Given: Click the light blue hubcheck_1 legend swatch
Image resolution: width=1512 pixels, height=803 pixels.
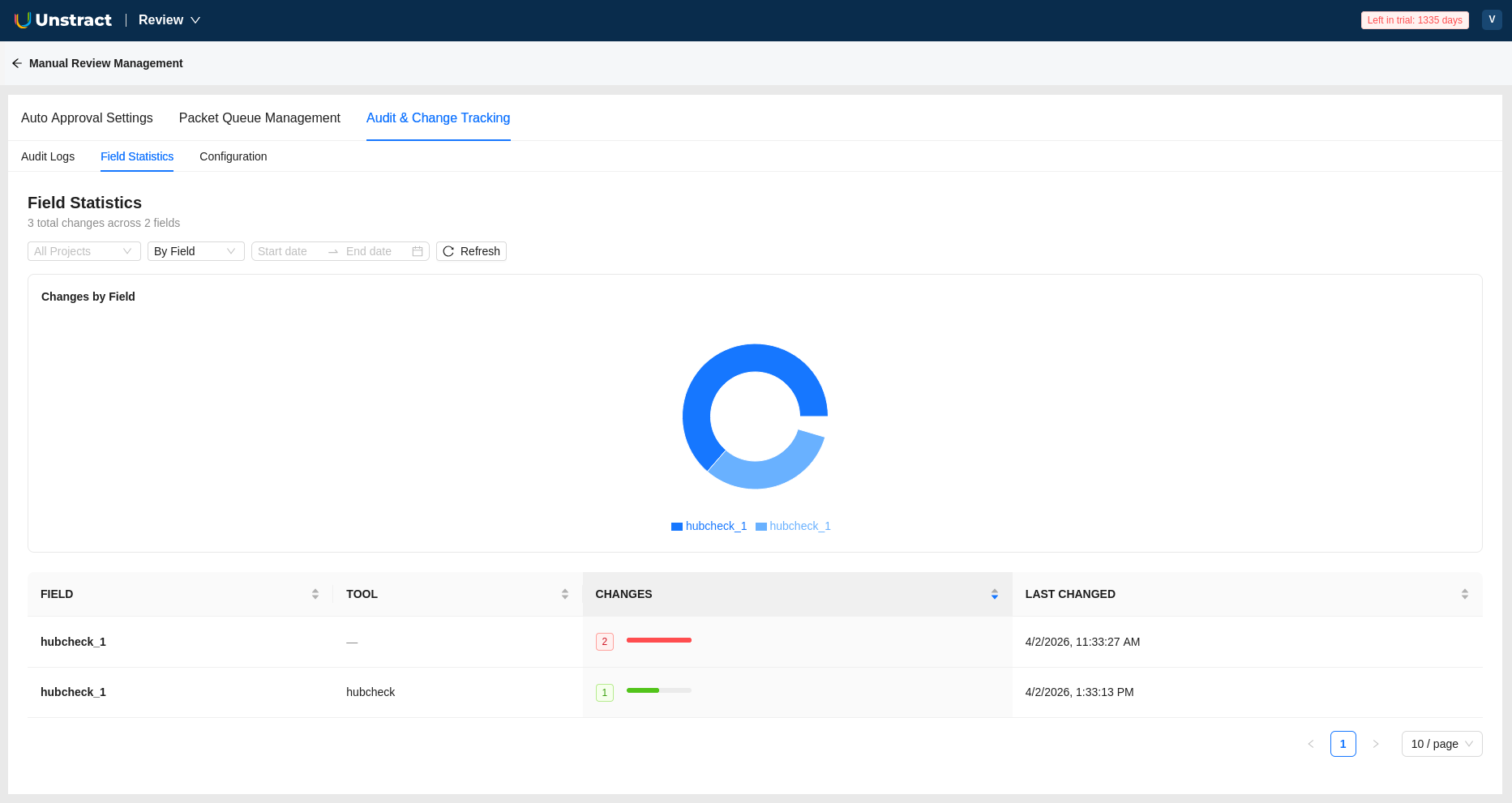Looking at the screenshot, I should tap(761, 527).
